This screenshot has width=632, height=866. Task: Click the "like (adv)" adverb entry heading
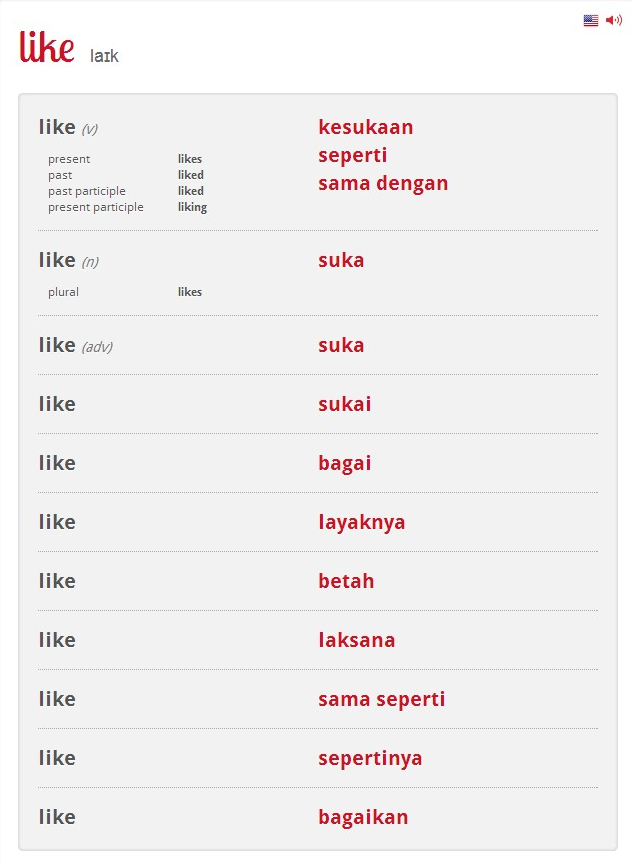point(74,345)
